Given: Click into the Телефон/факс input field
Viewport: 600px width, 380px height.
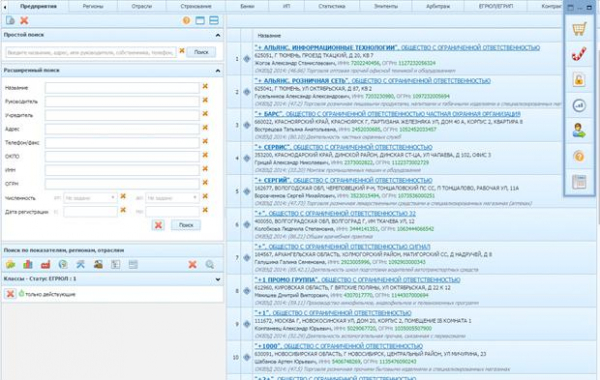Looking at the screenshot, I should [122, 142].
